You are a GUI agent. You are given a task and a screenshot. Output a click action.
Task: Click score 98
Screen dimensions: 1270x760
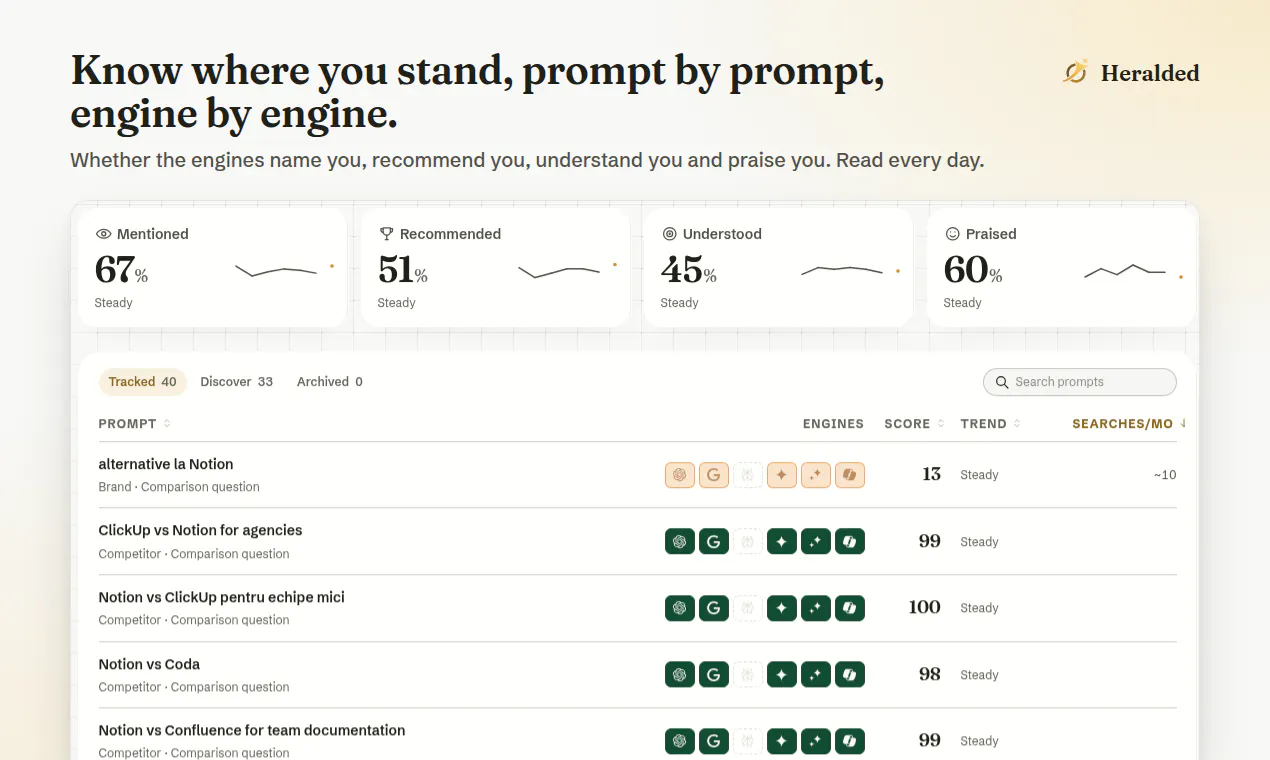pyautogui.click(x=930, y=674)
